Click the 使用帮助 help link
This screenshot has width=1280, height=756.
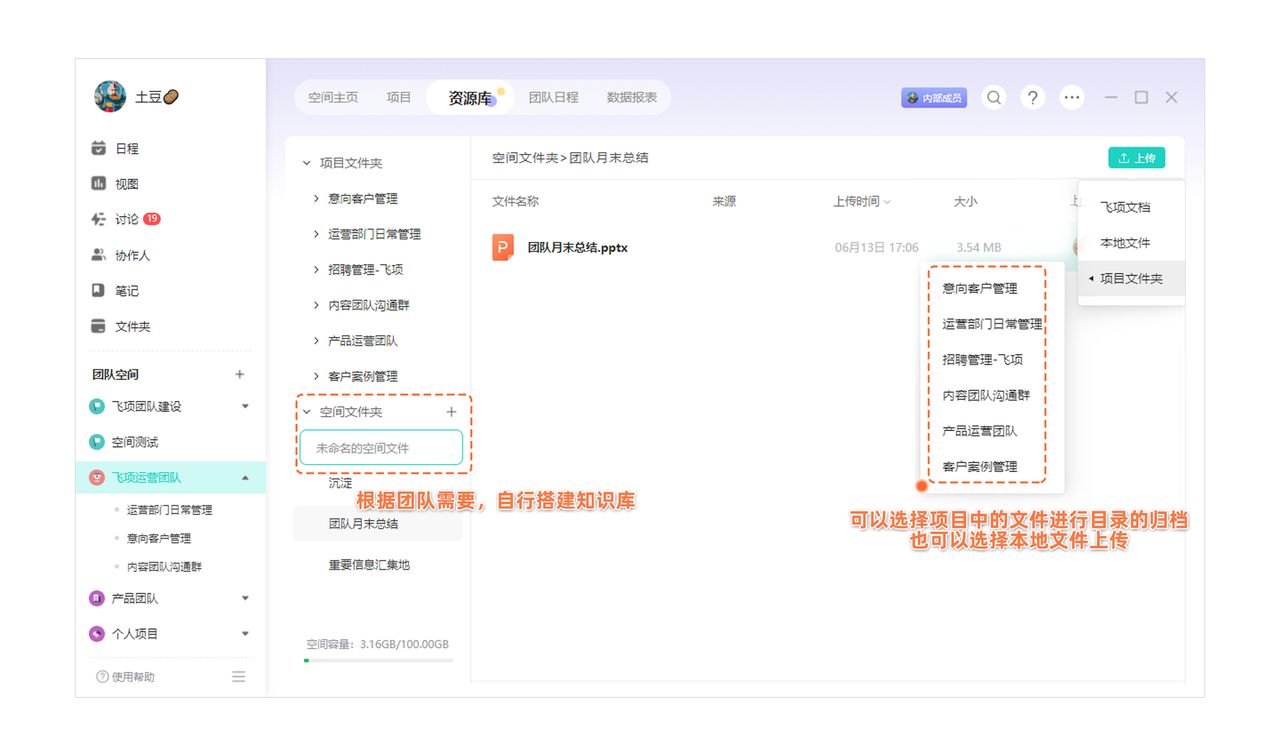tap(125, 677)
